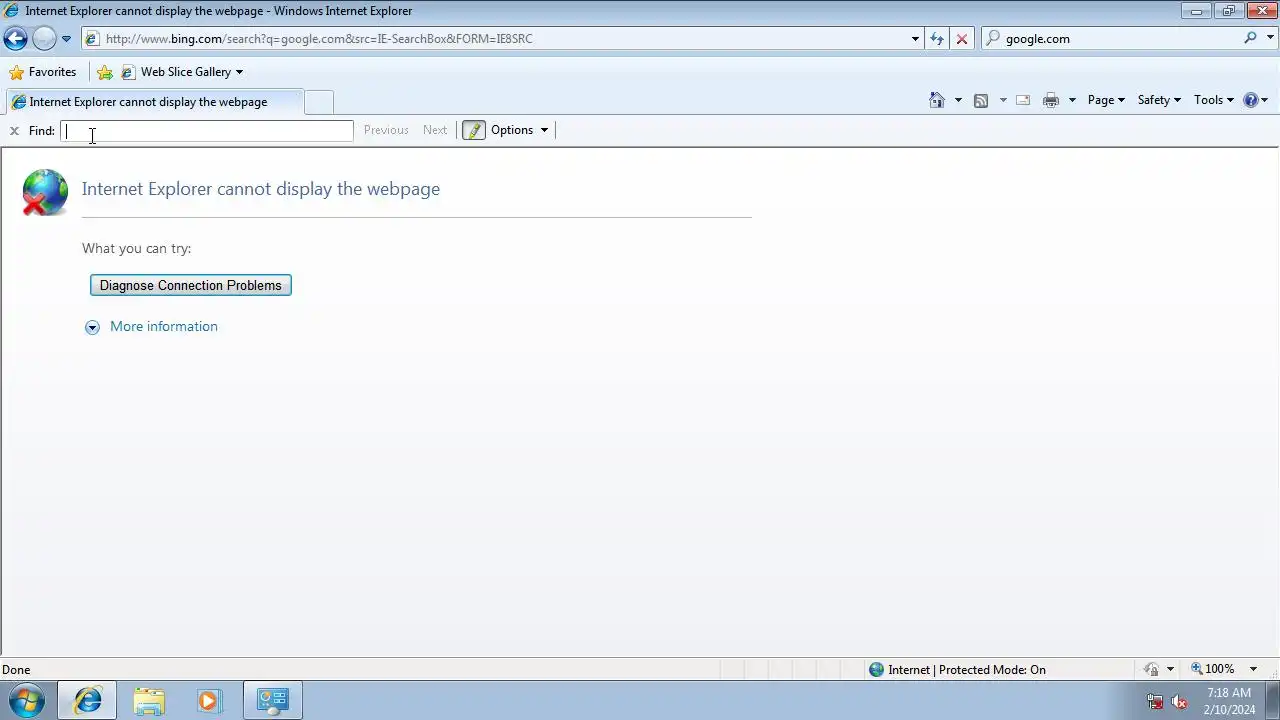
Task: Open the Page menu
Action: pos(1106,100)
